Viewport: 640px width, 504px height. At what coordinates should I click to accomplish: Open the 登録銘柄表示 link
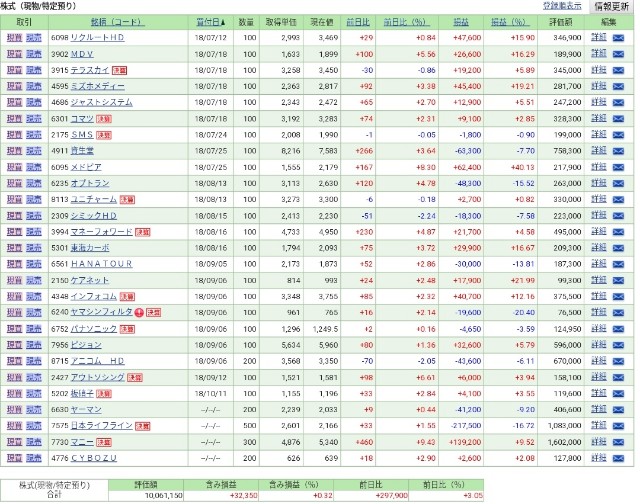click(562, 6)
